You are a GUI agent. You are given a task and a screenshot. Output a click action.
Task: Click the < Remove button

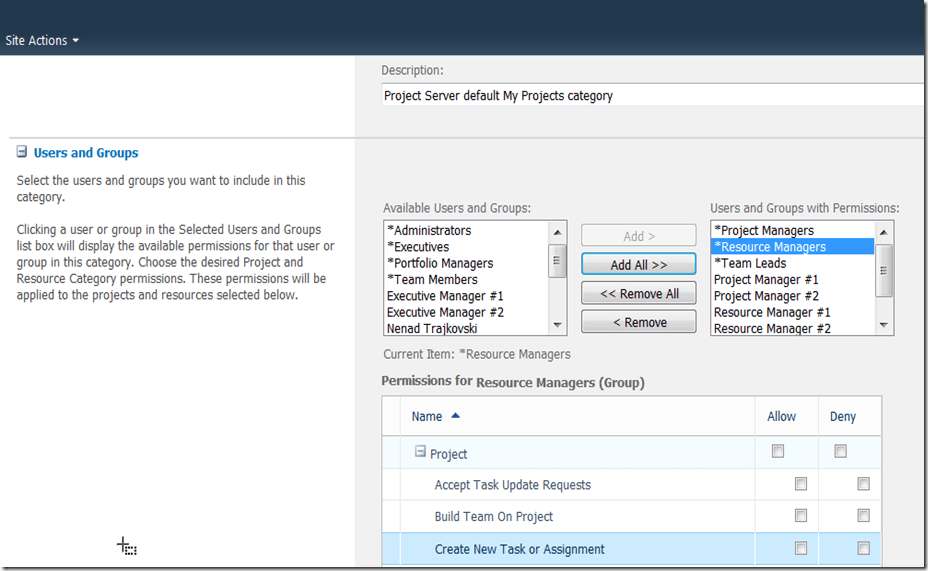coord(638,322)
